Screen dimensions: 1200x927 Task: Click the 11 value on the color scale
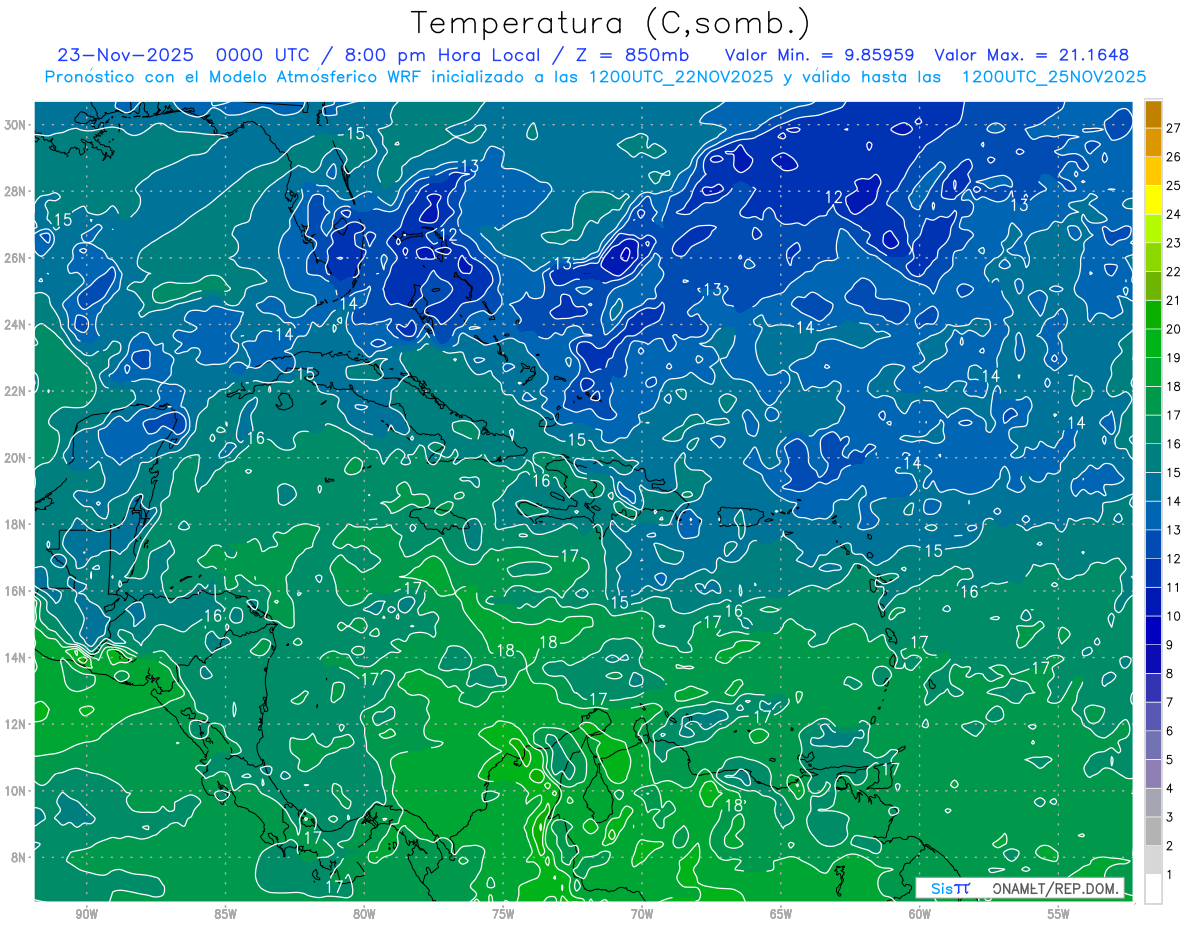tap(1174, 587)
